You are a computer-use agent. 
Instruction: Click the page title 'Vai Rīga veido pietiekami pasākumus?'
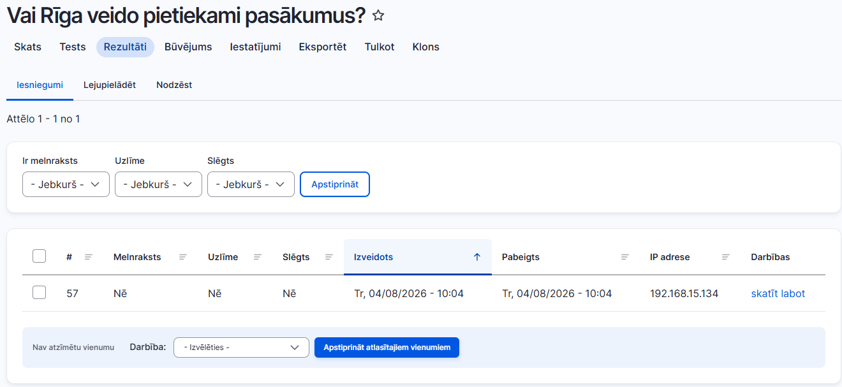tap(186, 16)
